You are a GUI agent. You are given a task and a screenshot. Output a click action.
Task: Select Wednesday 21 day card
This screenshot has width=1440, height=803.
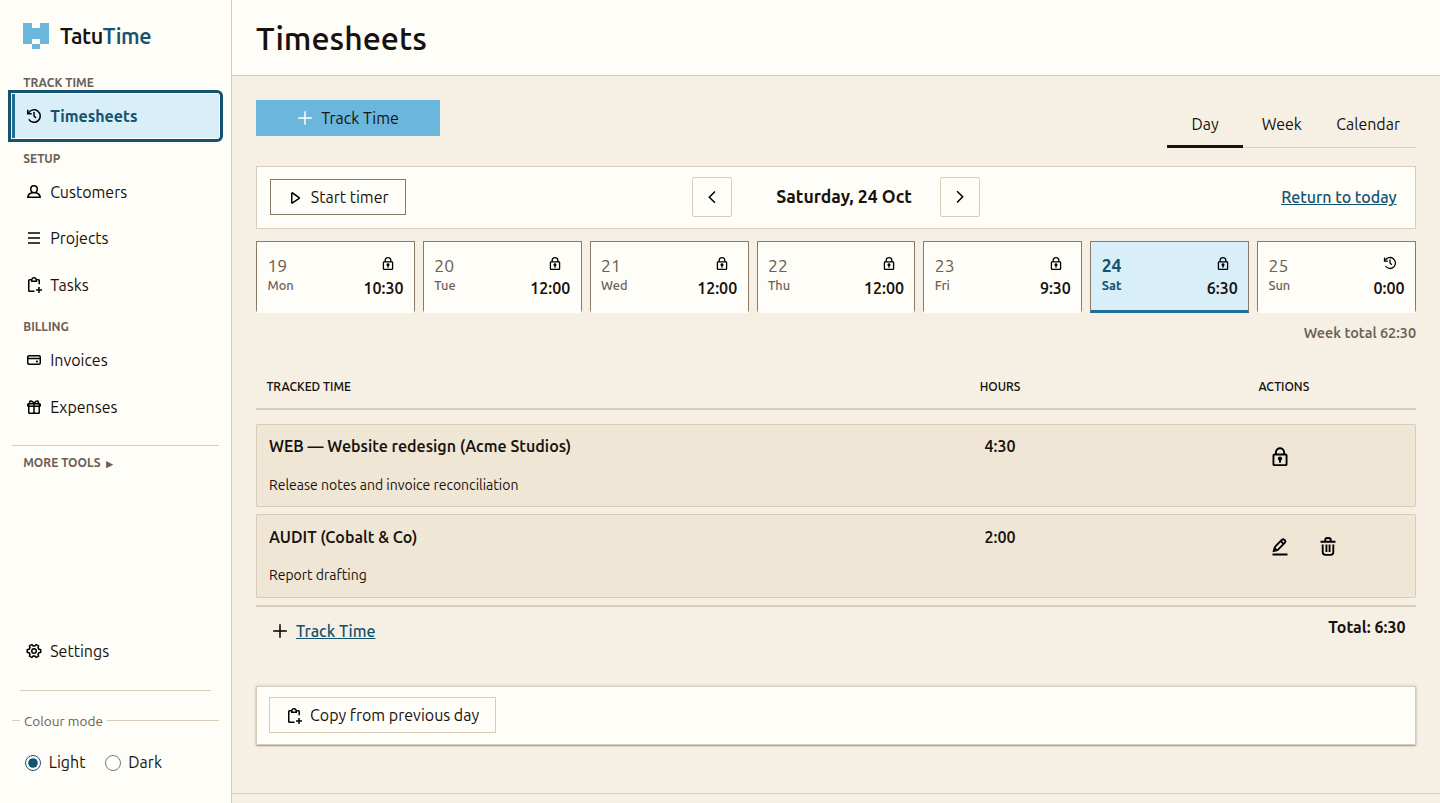pyautogui.click(x=669, y=277)
